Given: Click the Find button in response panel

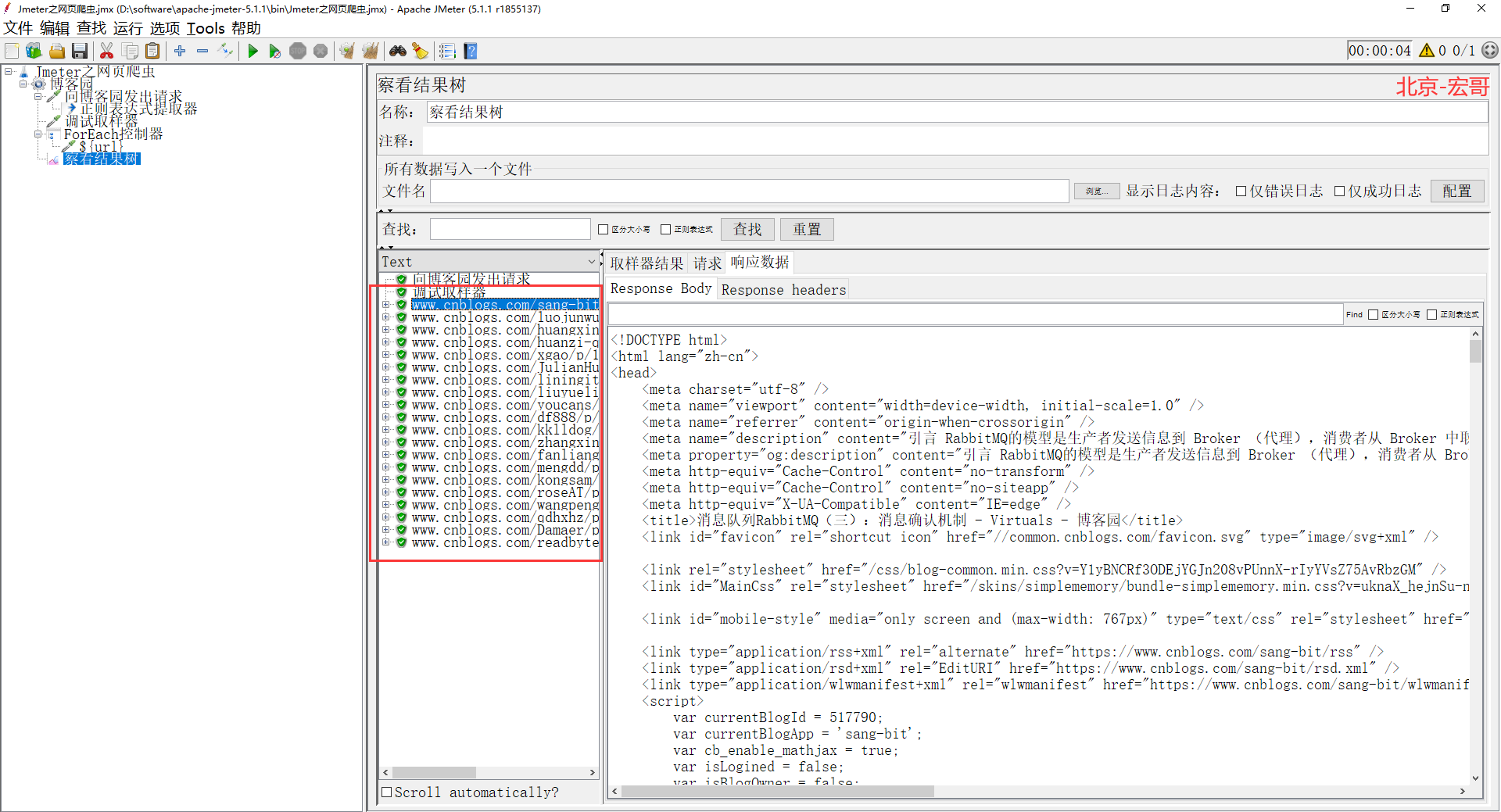Looking at the screenshot, I should tap(1354, 314).
